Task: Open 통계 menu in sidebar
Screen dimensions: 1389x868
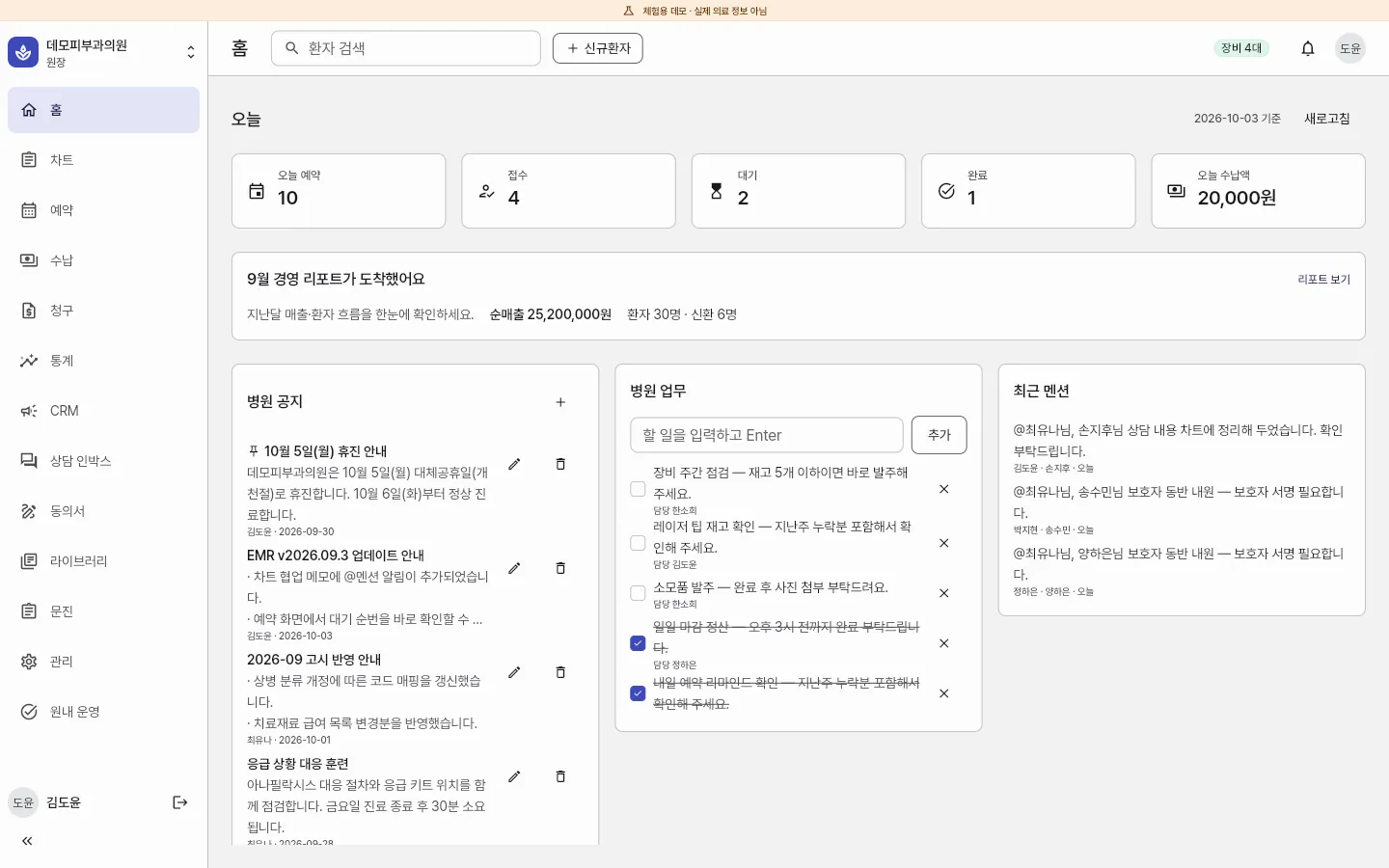Action: (x=103, y=361)
